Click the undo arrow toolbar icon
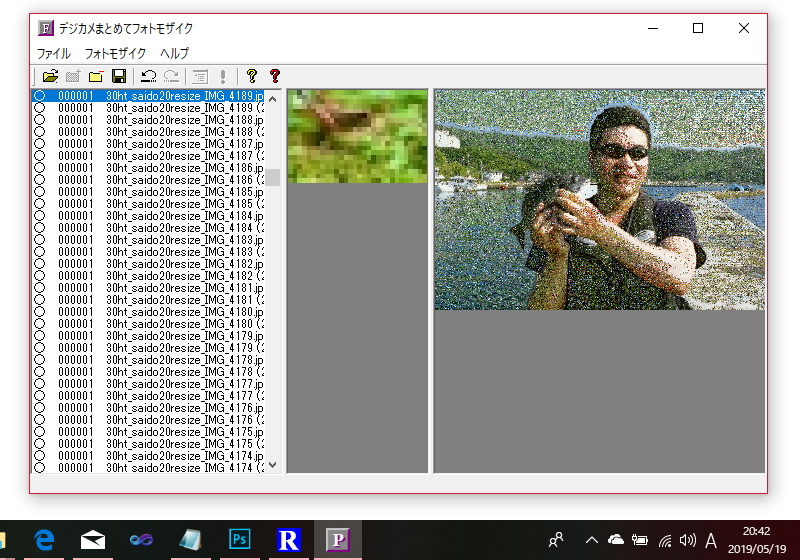Image resolution: width=800 pixels, height=560 pixels. (x=148, y=77)
